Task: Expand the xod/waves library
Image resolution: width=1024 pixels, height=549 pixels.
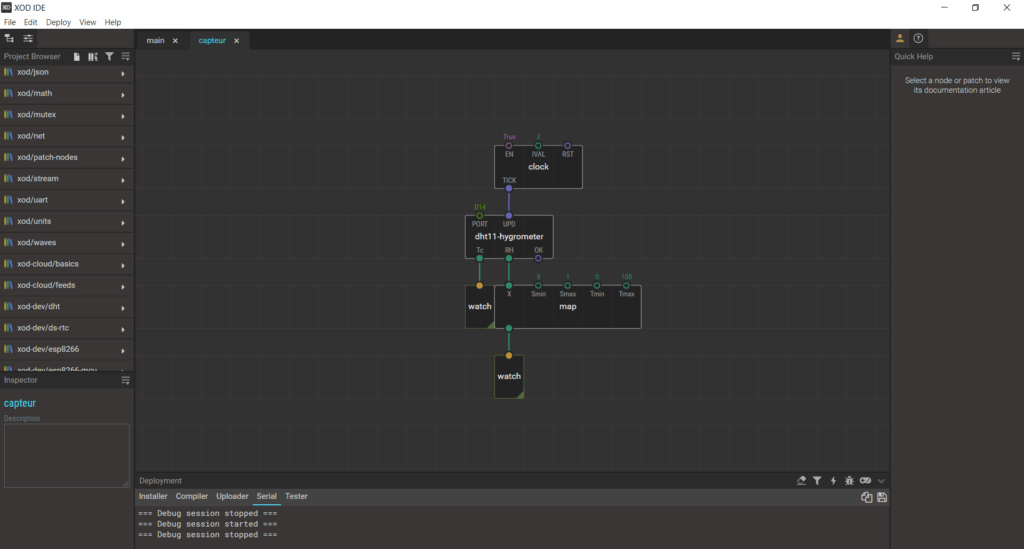Action: 123,244
